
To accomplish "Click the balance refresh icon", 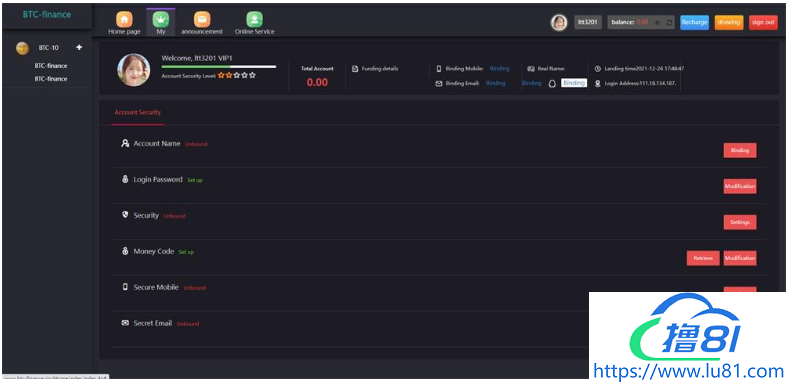I will [x=669, y=23].
